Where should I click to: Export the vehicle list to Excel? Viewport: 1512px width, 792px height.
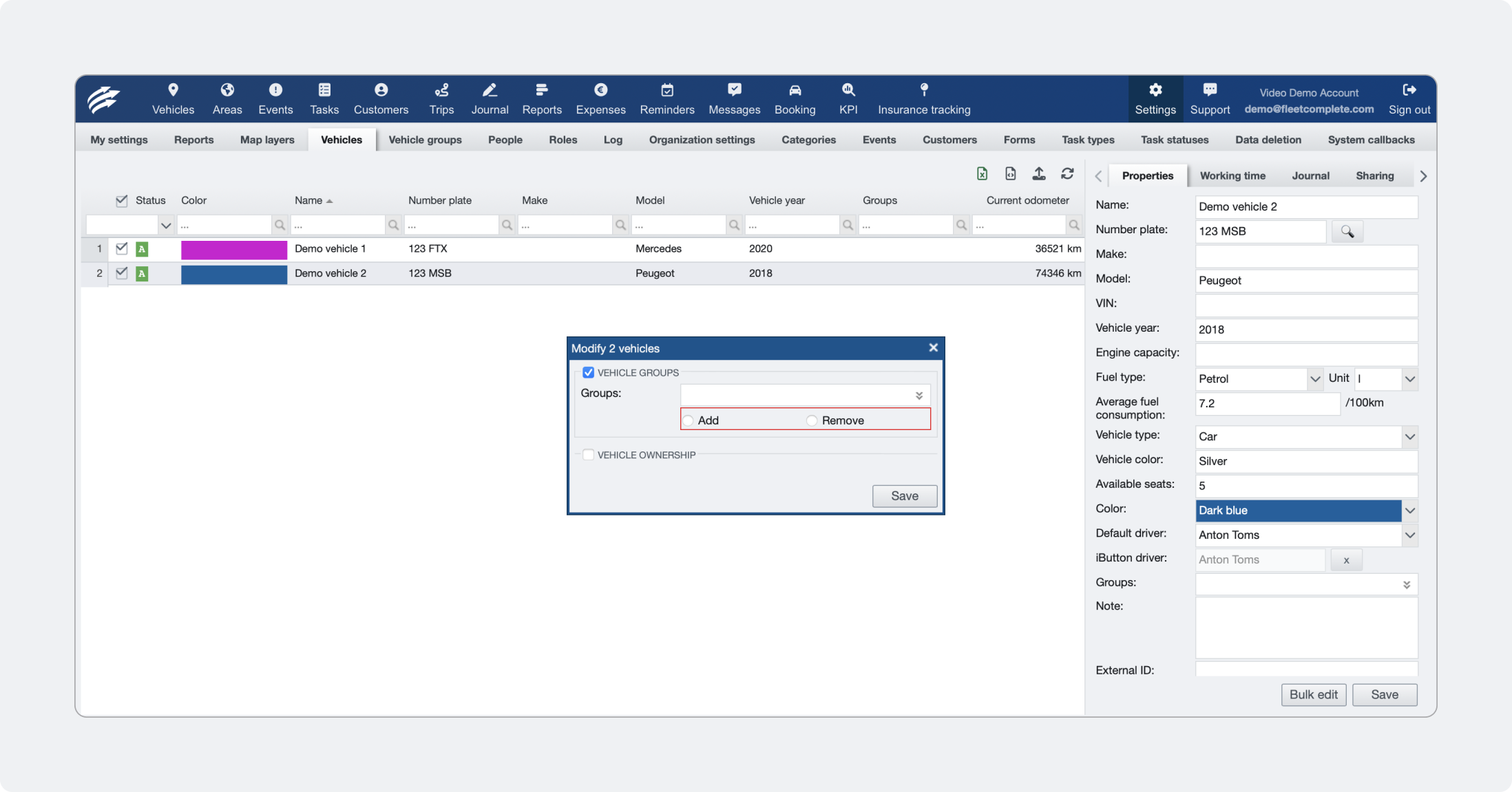982,174
